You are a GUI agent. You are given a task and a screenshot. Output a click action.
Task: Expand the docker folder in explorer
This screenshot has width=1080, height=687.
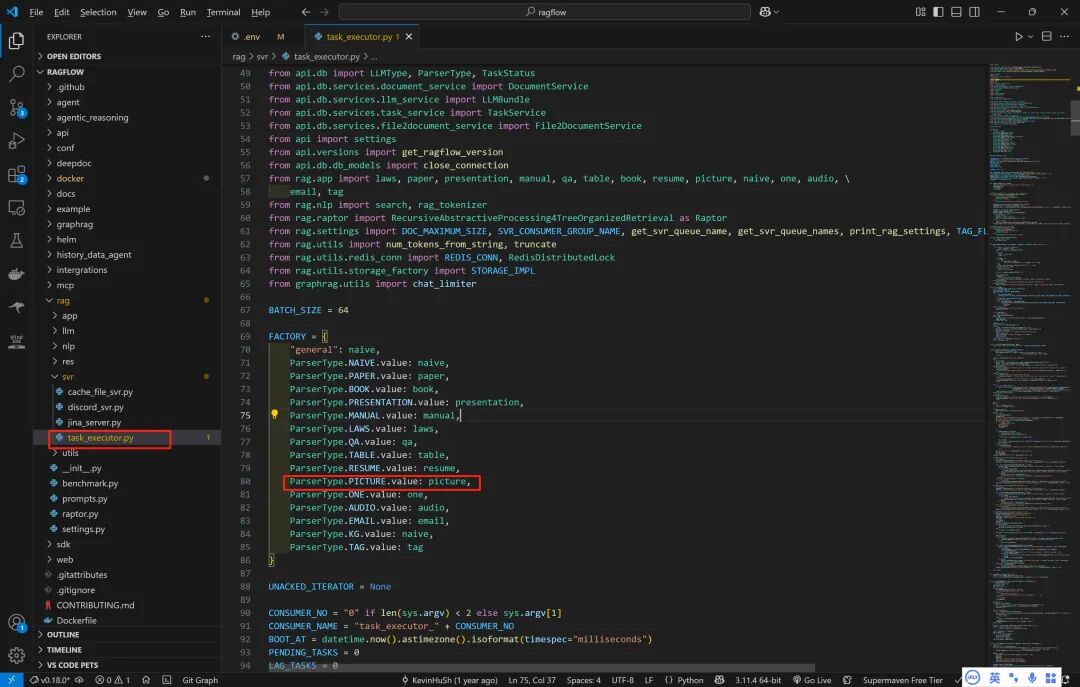click(x=70, y=178)
